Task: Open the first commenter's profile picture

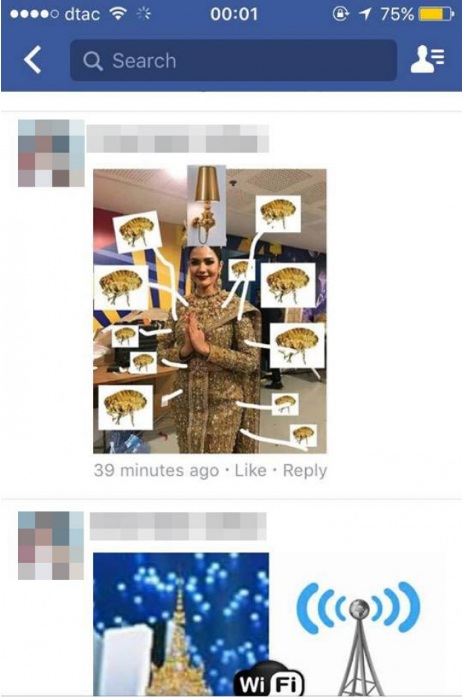Action: (x=51, y=153)
